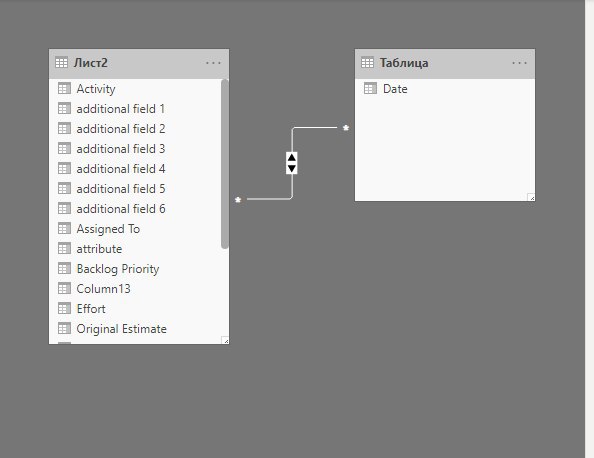Select the bidirectional cross-filter arrows on the relationship
594x458 pixels.
click(292, 163)
